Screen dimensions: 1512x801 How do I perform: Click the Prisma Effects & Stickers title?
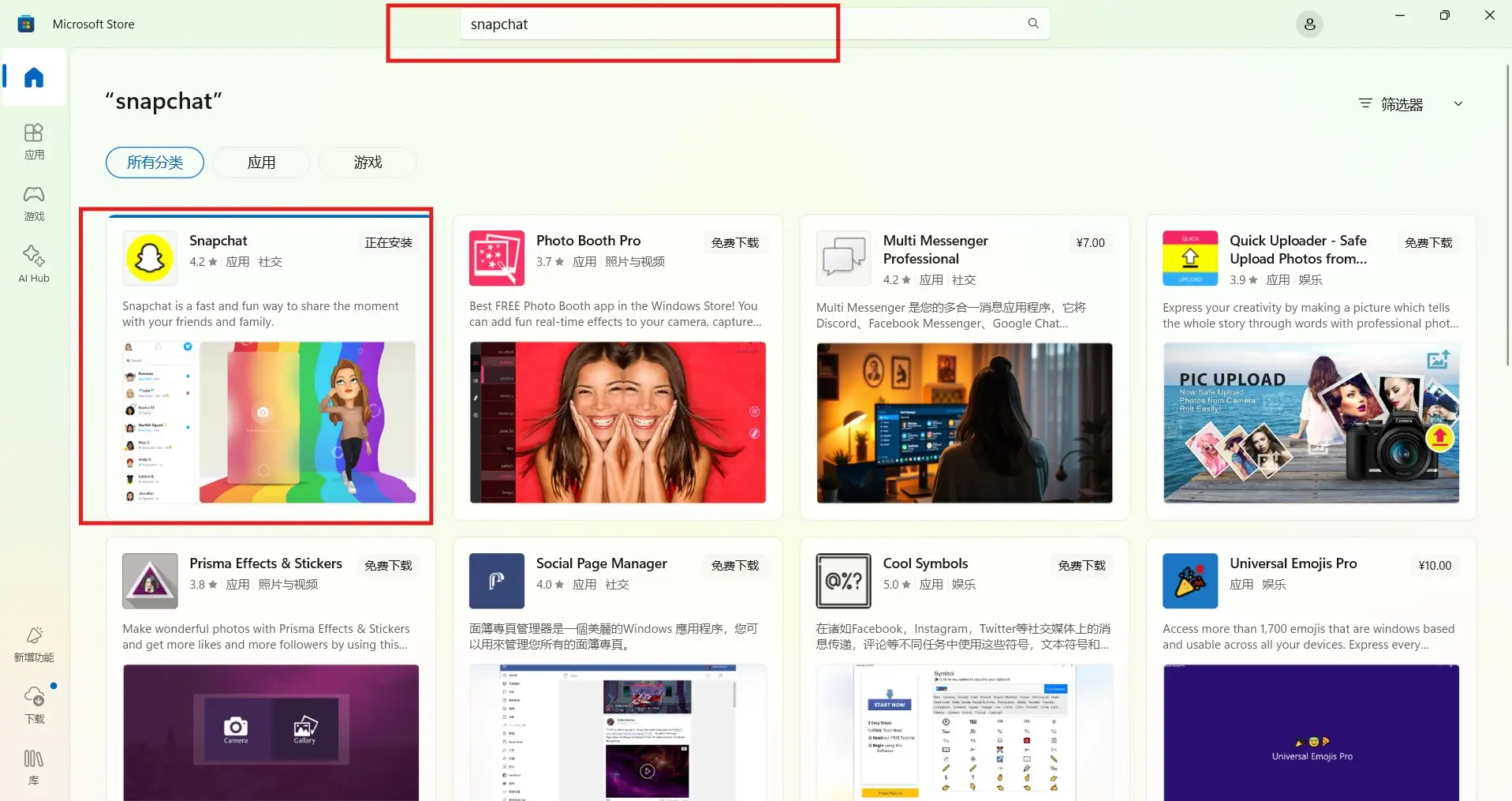click(266, 563)
